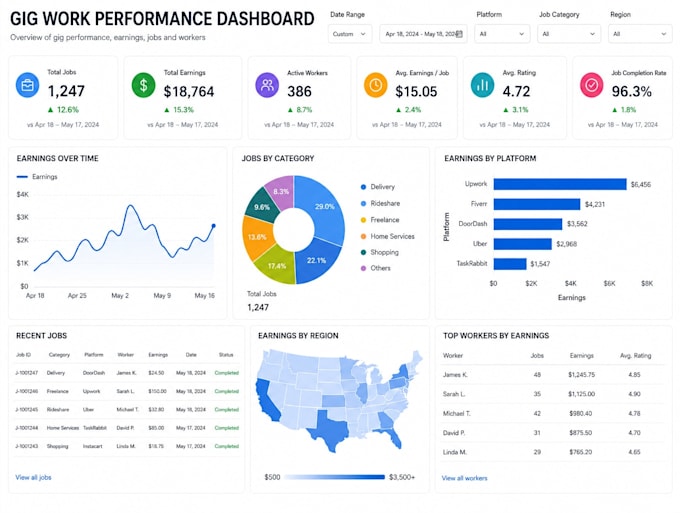Click Michael T. in Top Workers table
680x513 pixels.
point(456,414)
